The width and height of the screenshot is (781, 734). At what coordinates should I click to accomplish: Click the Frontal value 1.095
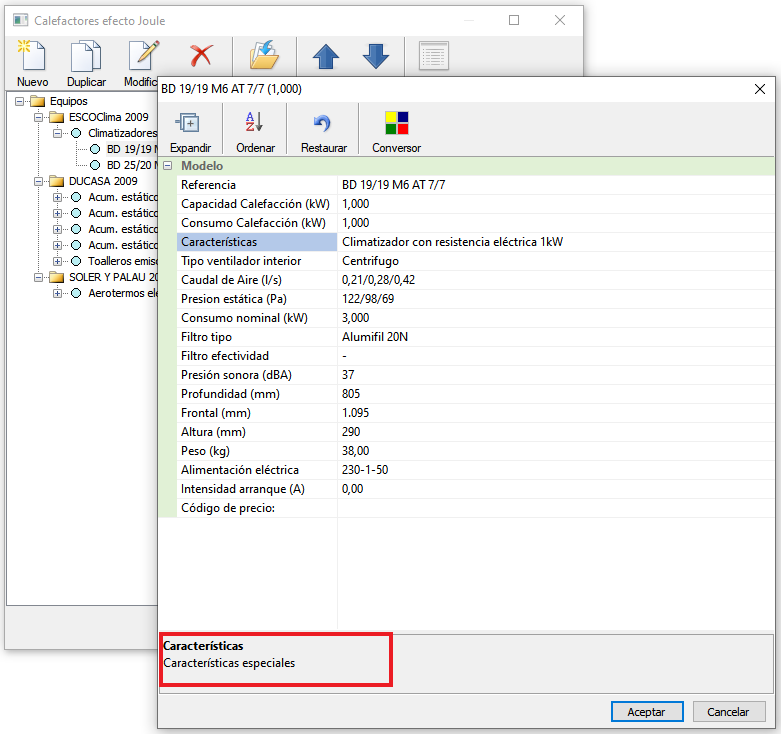555,413
